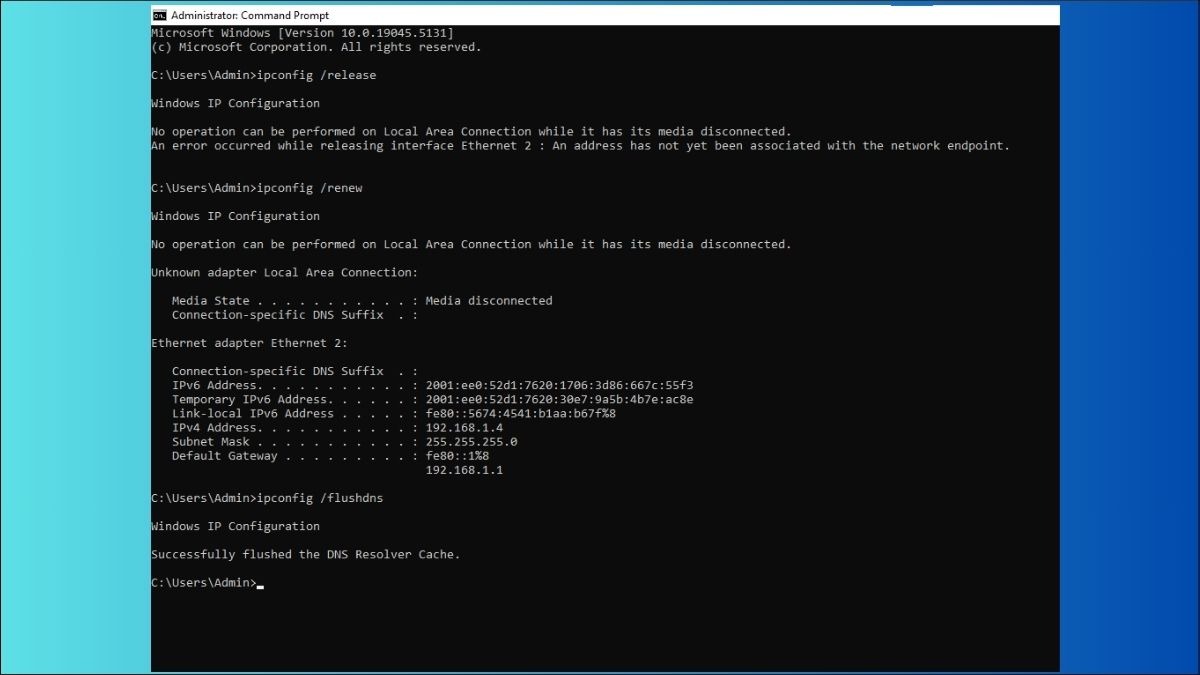Image resolution: width=1200 pixels, height=675 pixels.
Task: Click the Subnet Mask 255.255.255.0 value
Action: 471,441
